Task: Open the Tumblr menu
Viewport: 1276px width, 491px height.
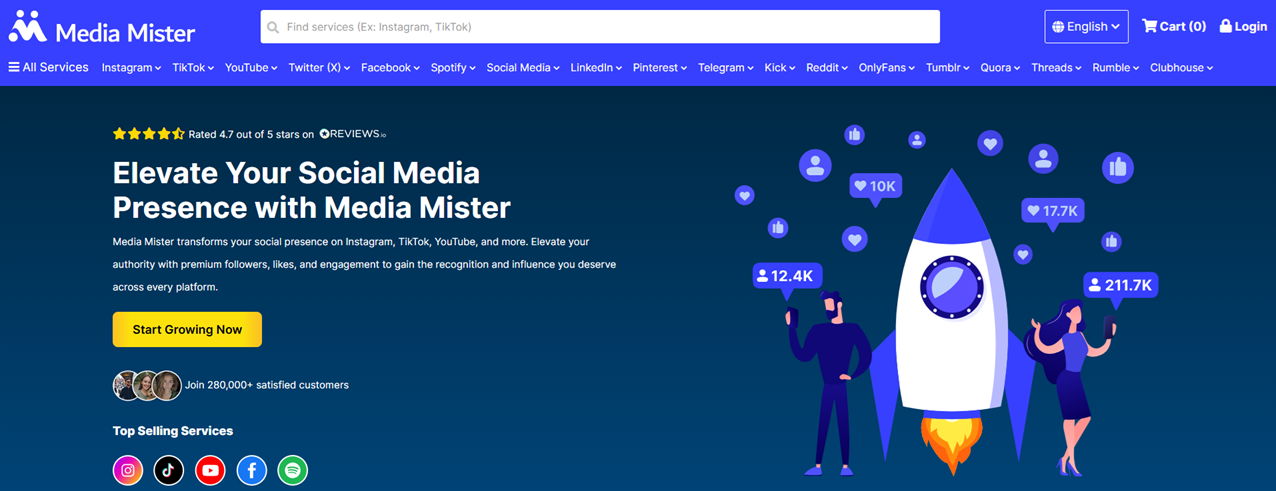Action: [948, 68]
